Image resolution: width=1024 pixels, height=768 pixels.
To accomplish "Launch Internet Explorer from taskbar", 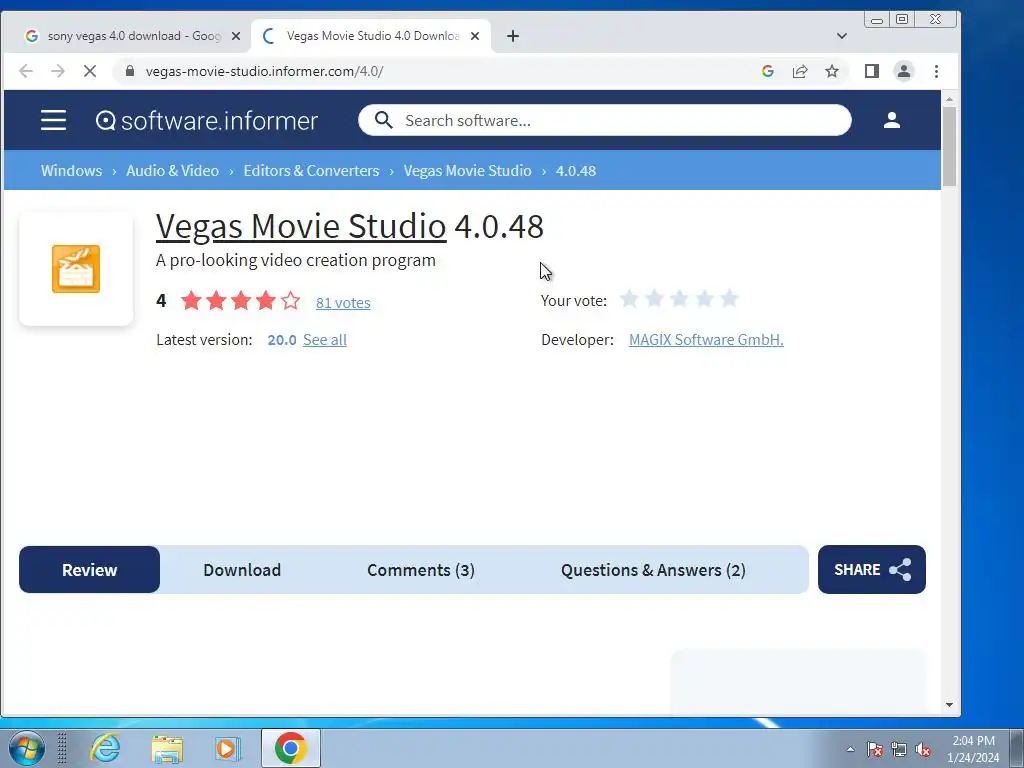I will coord(105,748).
